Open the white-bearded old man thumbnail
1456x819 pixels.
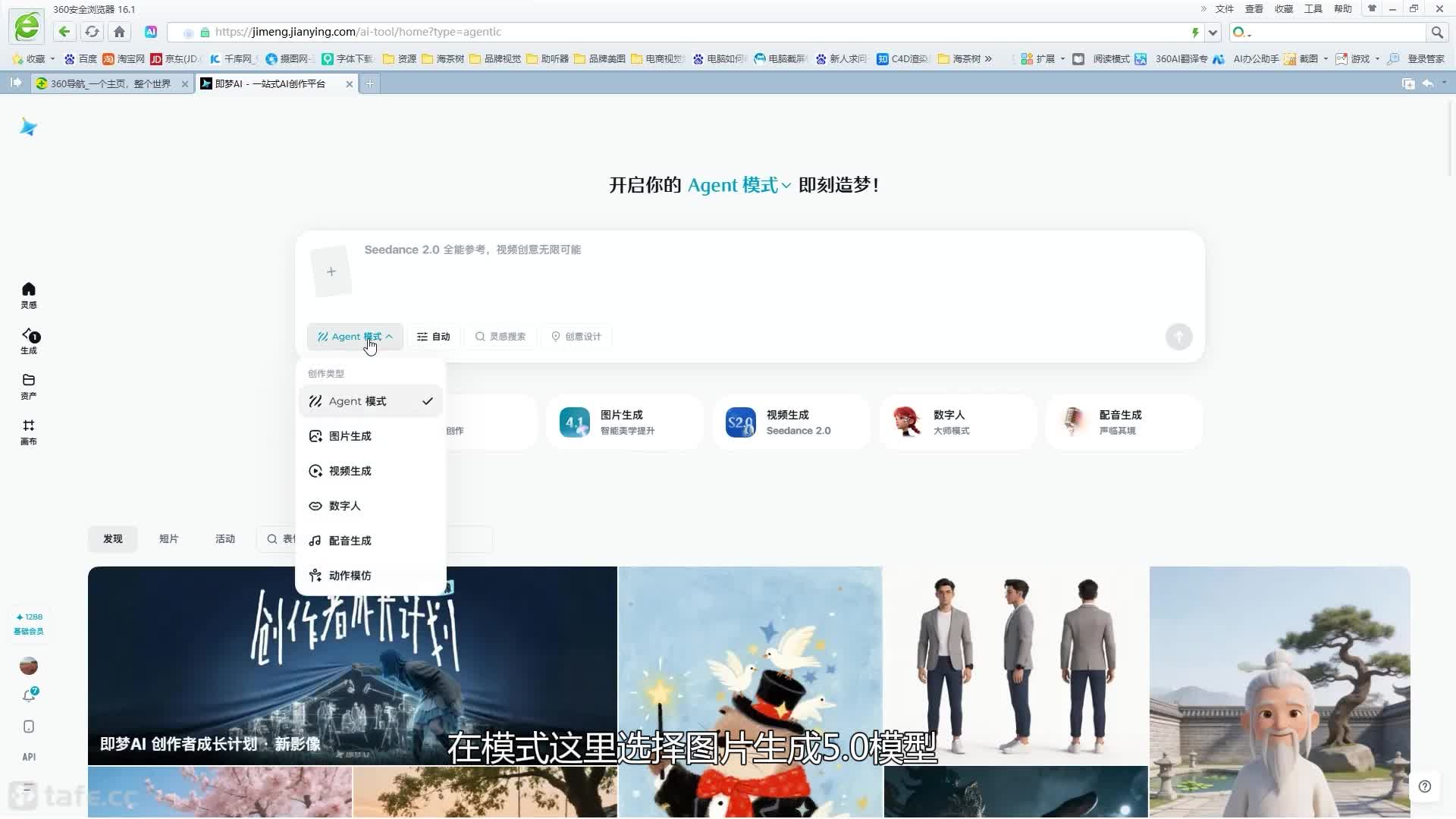(x=1279, y=692)
